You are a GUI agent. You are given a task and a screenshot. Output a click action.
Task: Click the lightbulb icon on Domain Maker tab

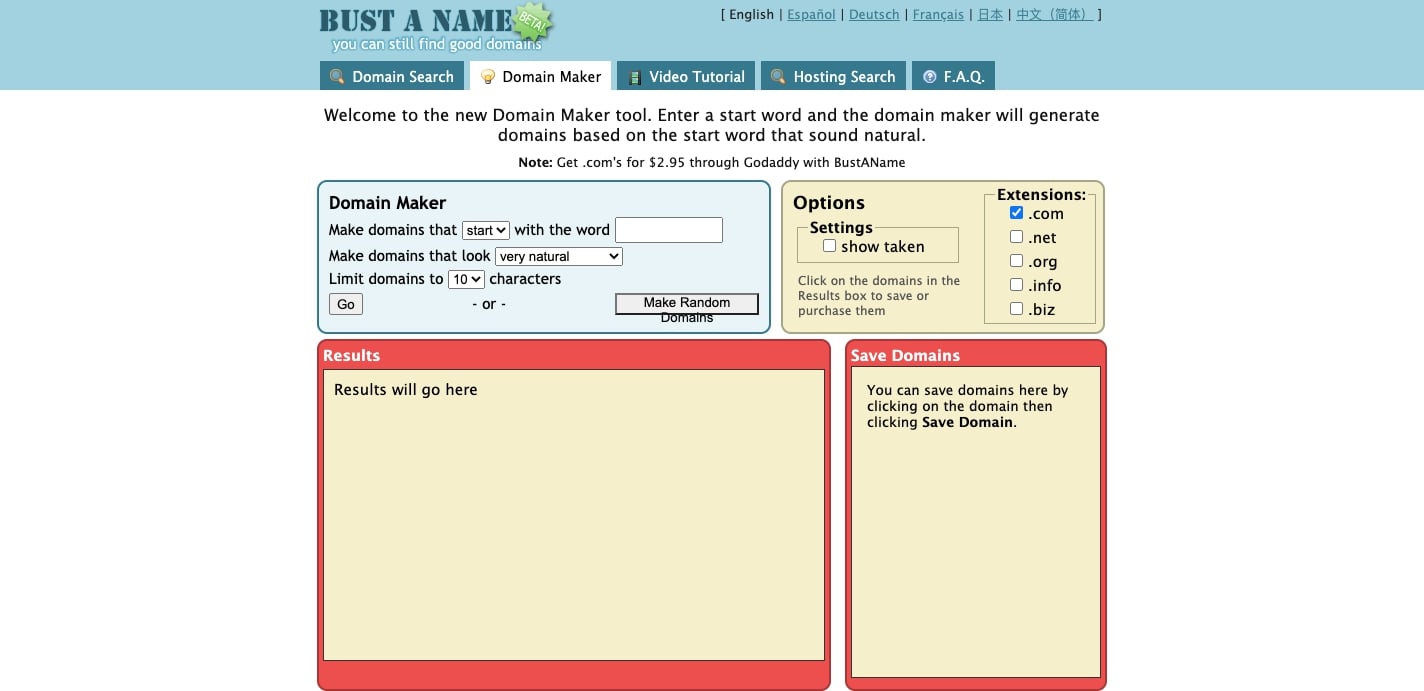tap(488, 77)
